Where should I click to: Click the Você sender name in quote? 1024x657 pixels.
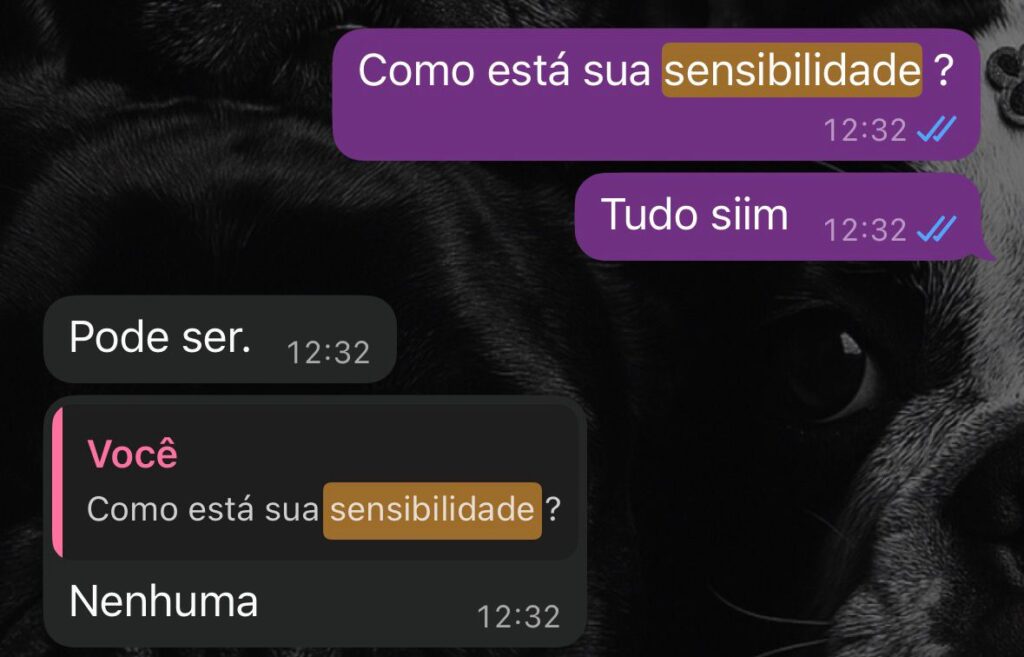tap(133, 453)
